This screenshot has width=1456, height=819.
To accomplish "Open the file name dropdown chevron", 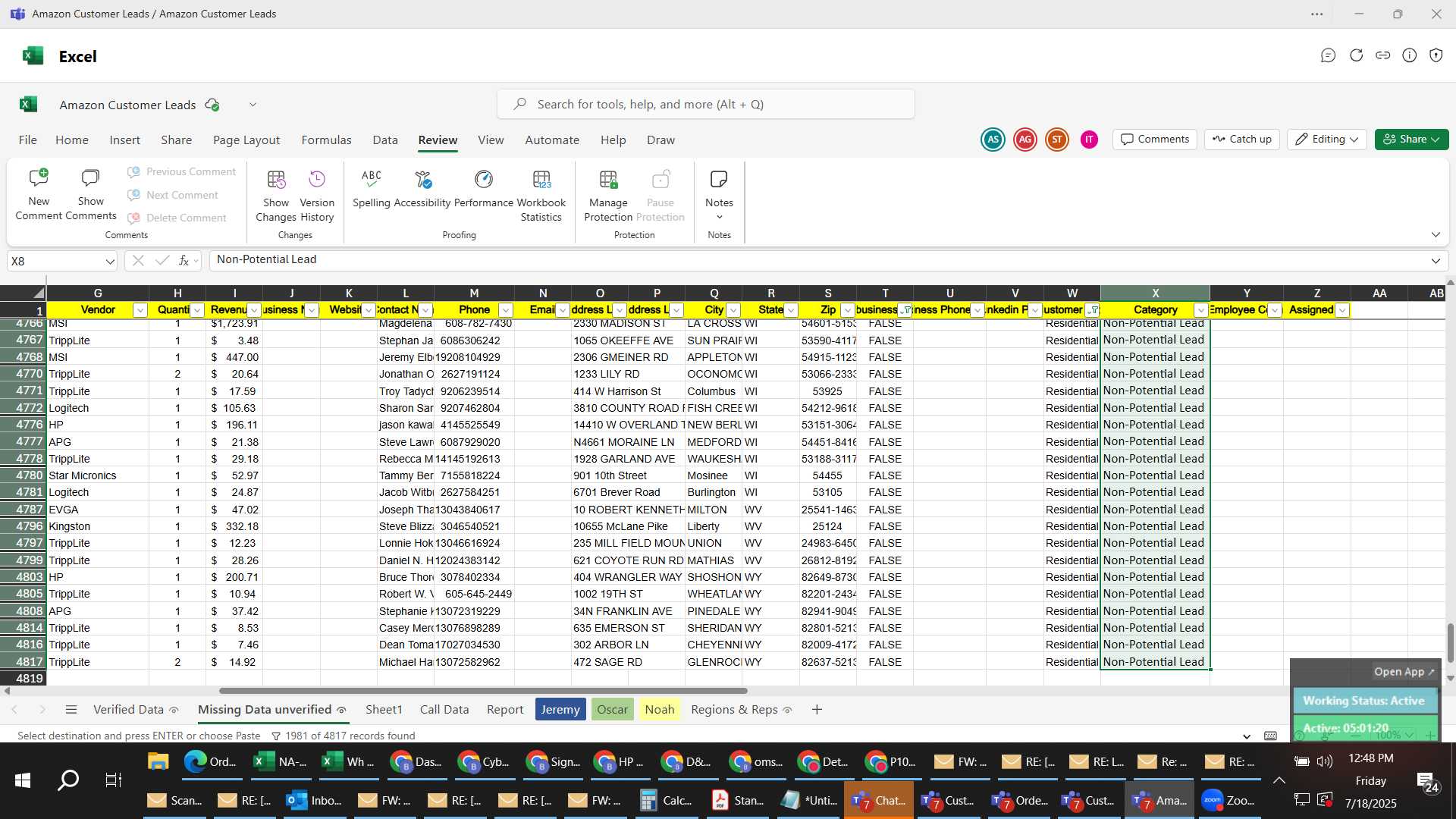I will [253, 105].
